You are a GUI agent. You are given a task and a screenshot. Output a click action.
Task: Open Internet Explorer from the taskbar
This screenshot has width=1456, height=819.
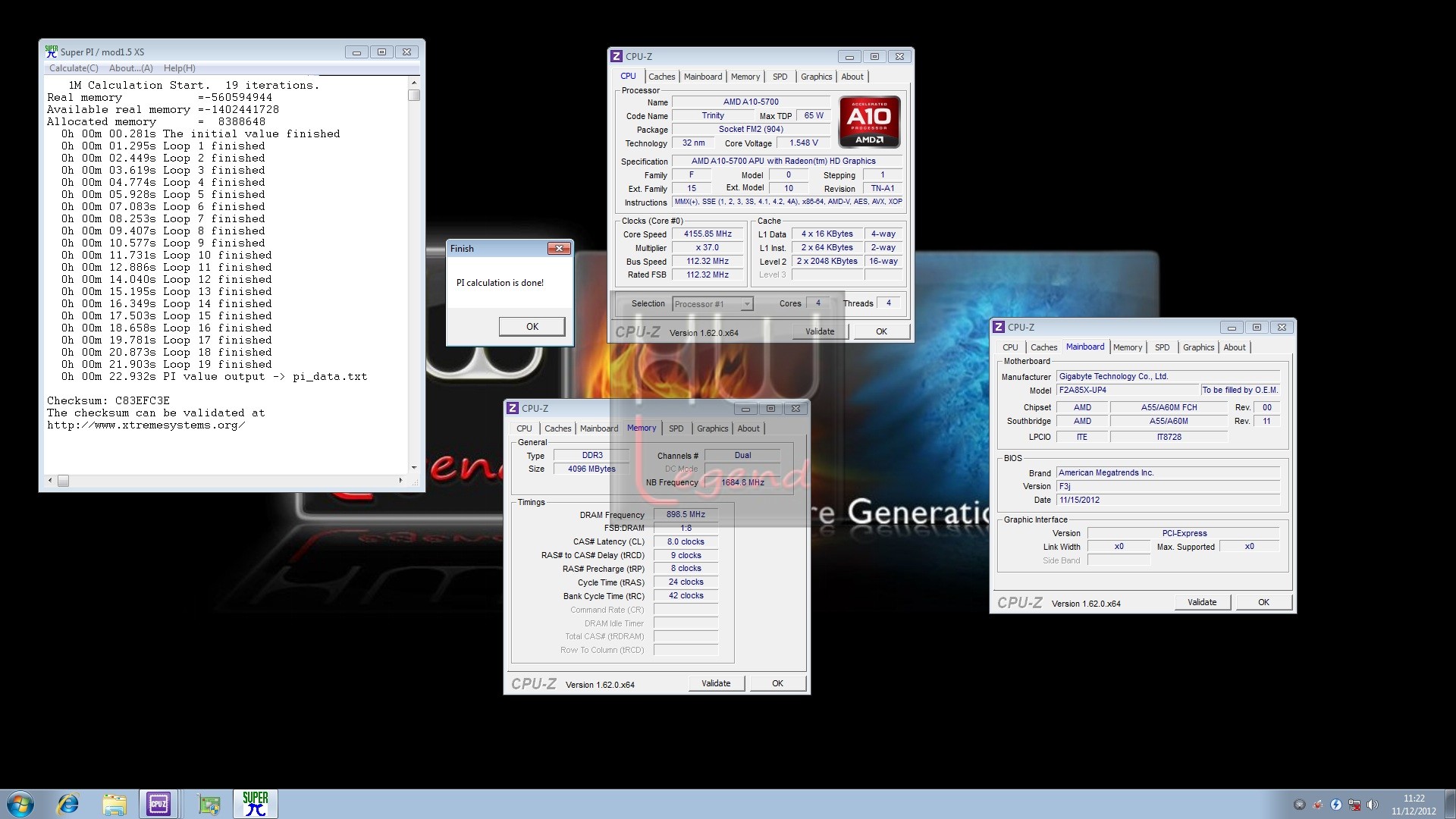click(x=68, y=804)
